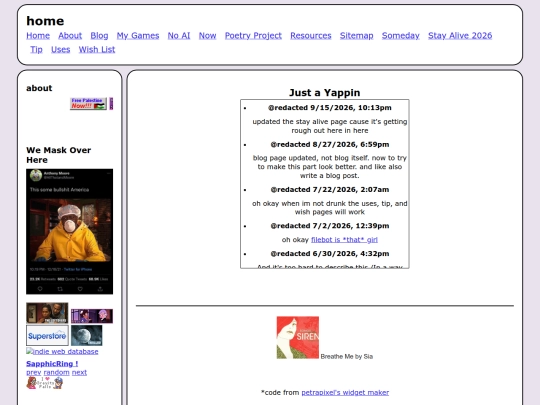Click the Superstore logo button

pyautogui.click(x=47, y=335)
